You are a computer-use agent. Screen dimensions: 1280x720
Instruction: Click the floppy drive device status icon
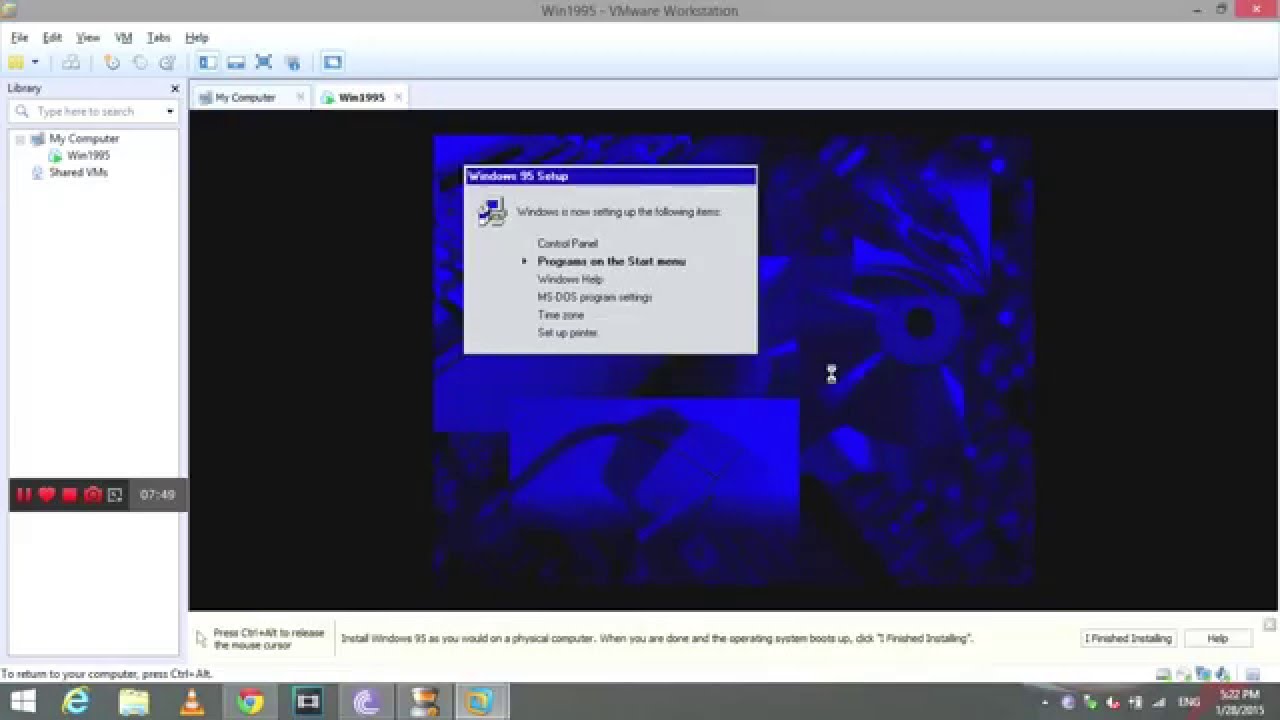pos(1184,675)
